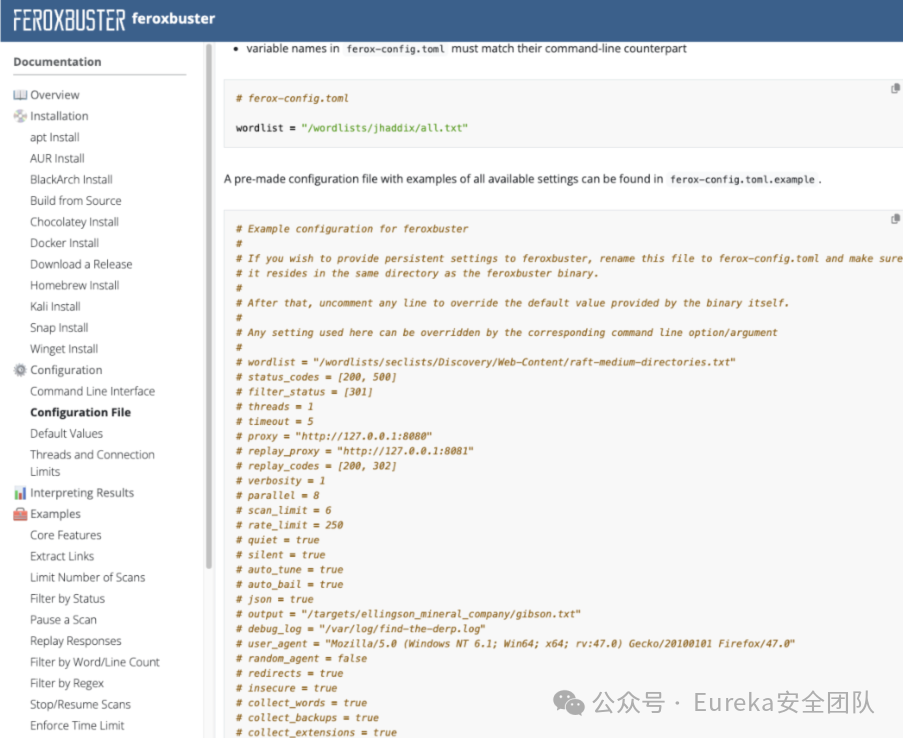Open Pause a Scan example
903x738 pixels.
click(x=63, y=620)
